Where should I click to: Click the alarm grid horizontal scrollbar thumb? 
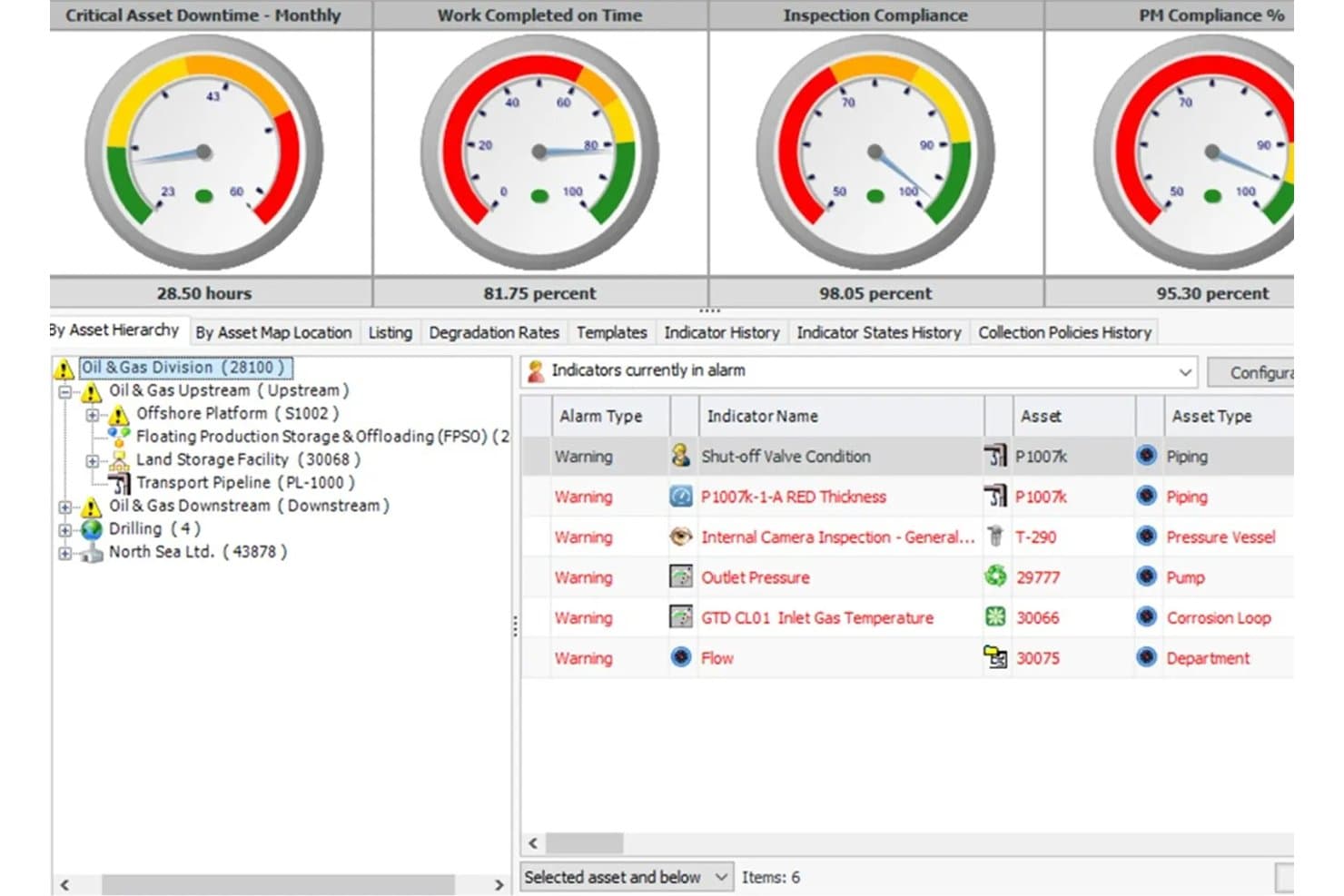pyautogui.click(x=584, y=843)
